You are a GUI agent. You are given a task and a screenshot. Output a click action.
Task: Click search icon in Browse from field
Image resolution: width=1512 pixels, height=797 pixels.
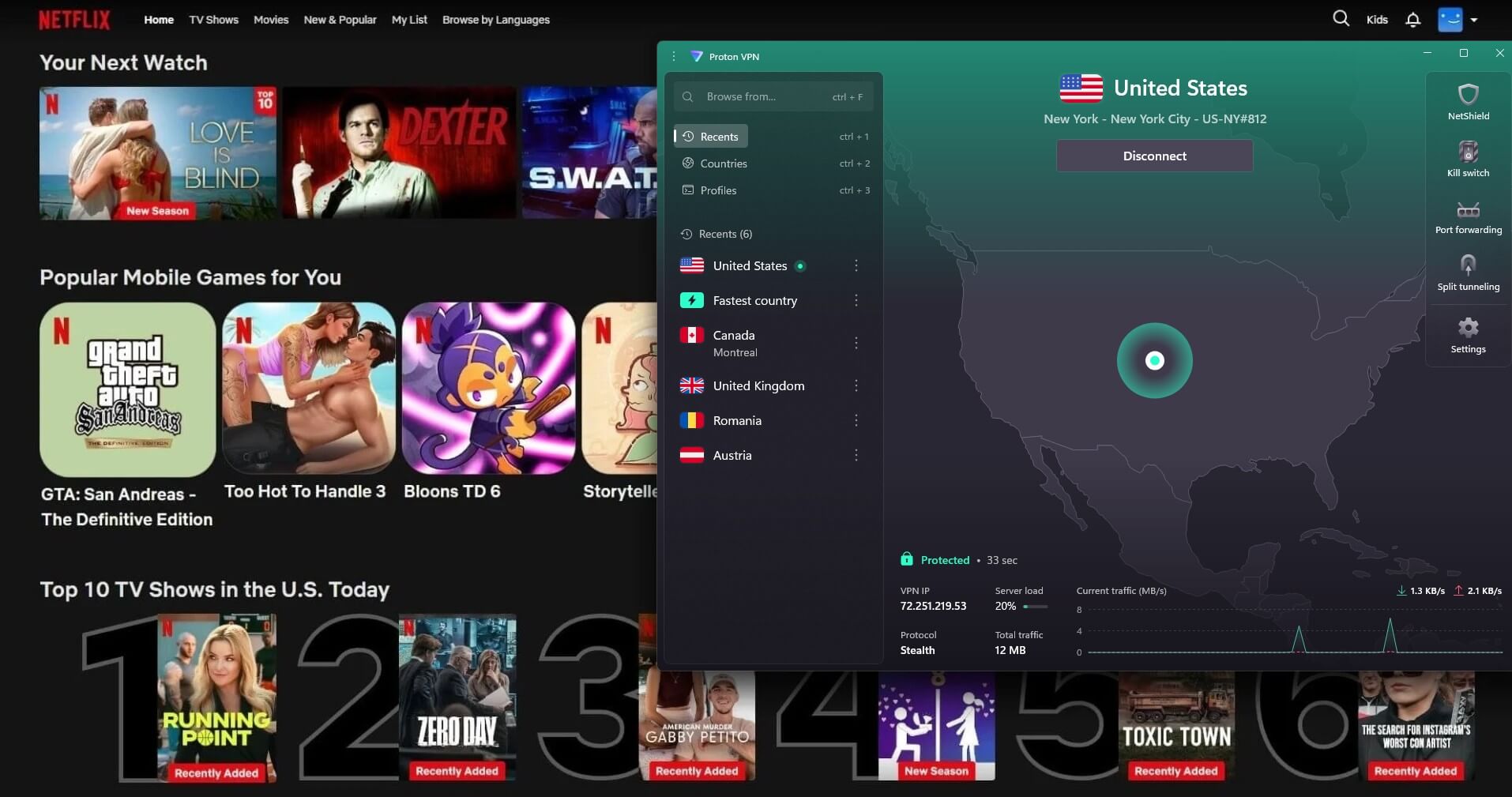(x=688, y=96)
